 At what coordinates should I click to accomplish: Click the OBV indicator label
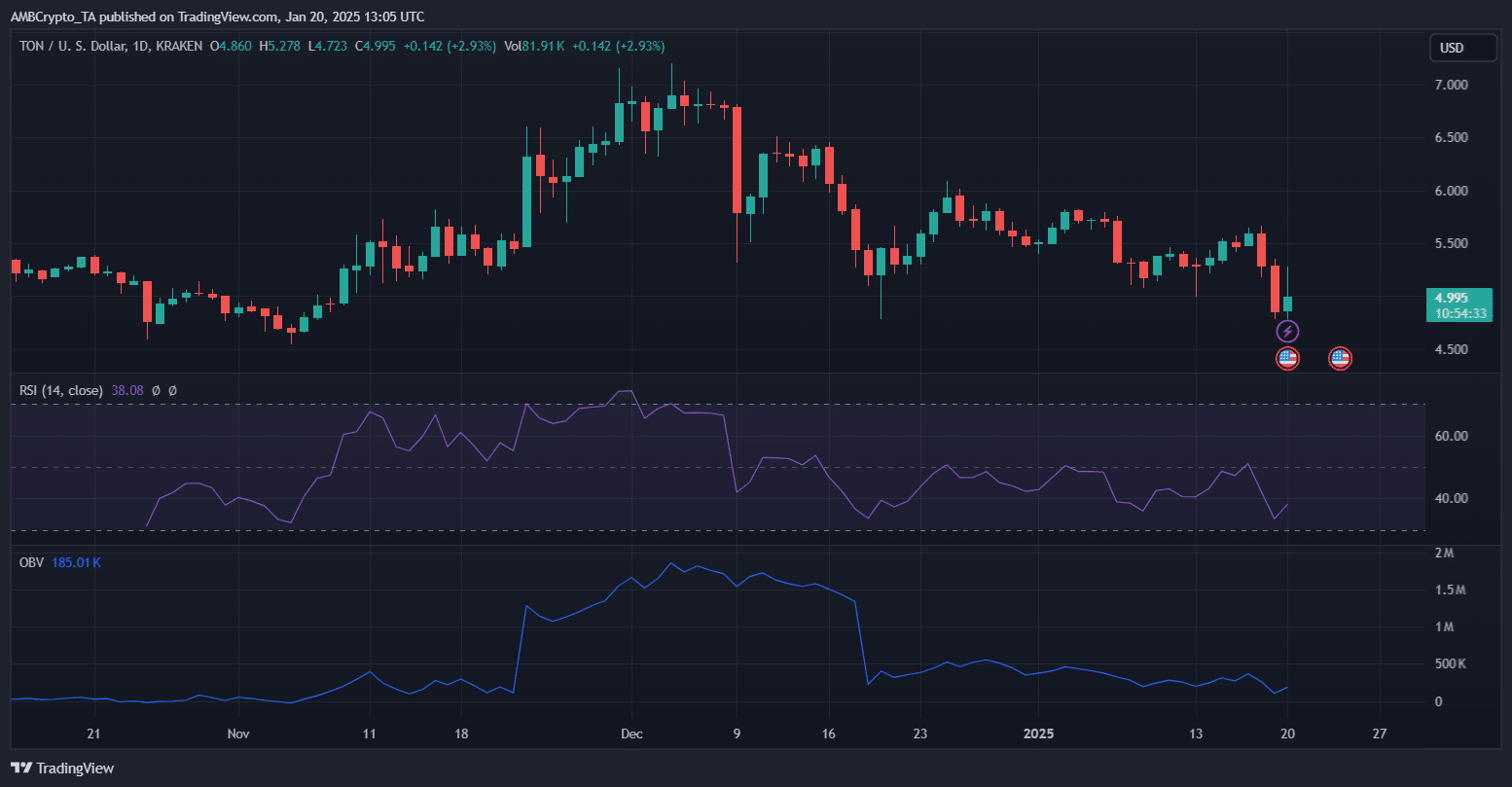(31, 562)
